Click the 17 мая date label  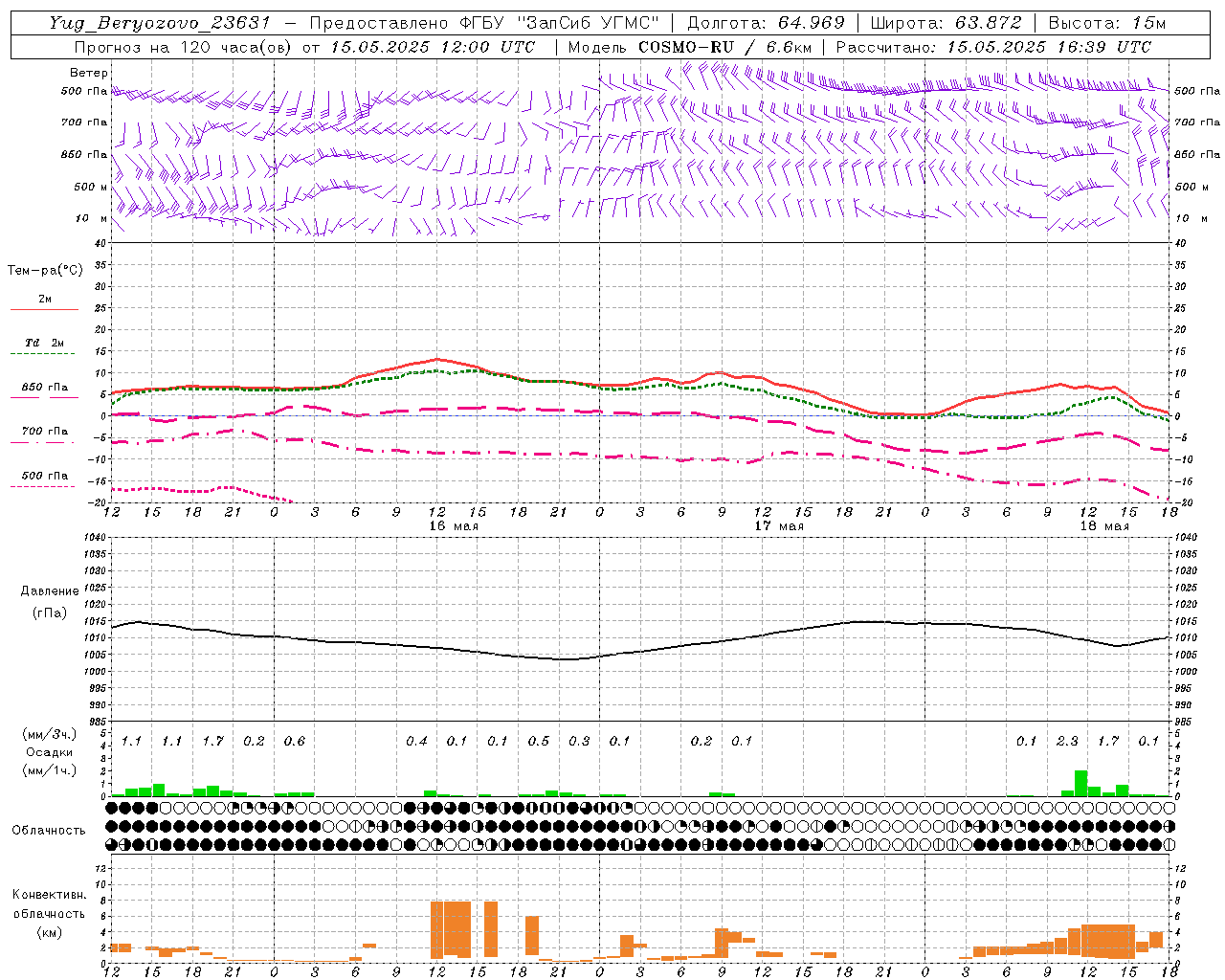(779, 525)
